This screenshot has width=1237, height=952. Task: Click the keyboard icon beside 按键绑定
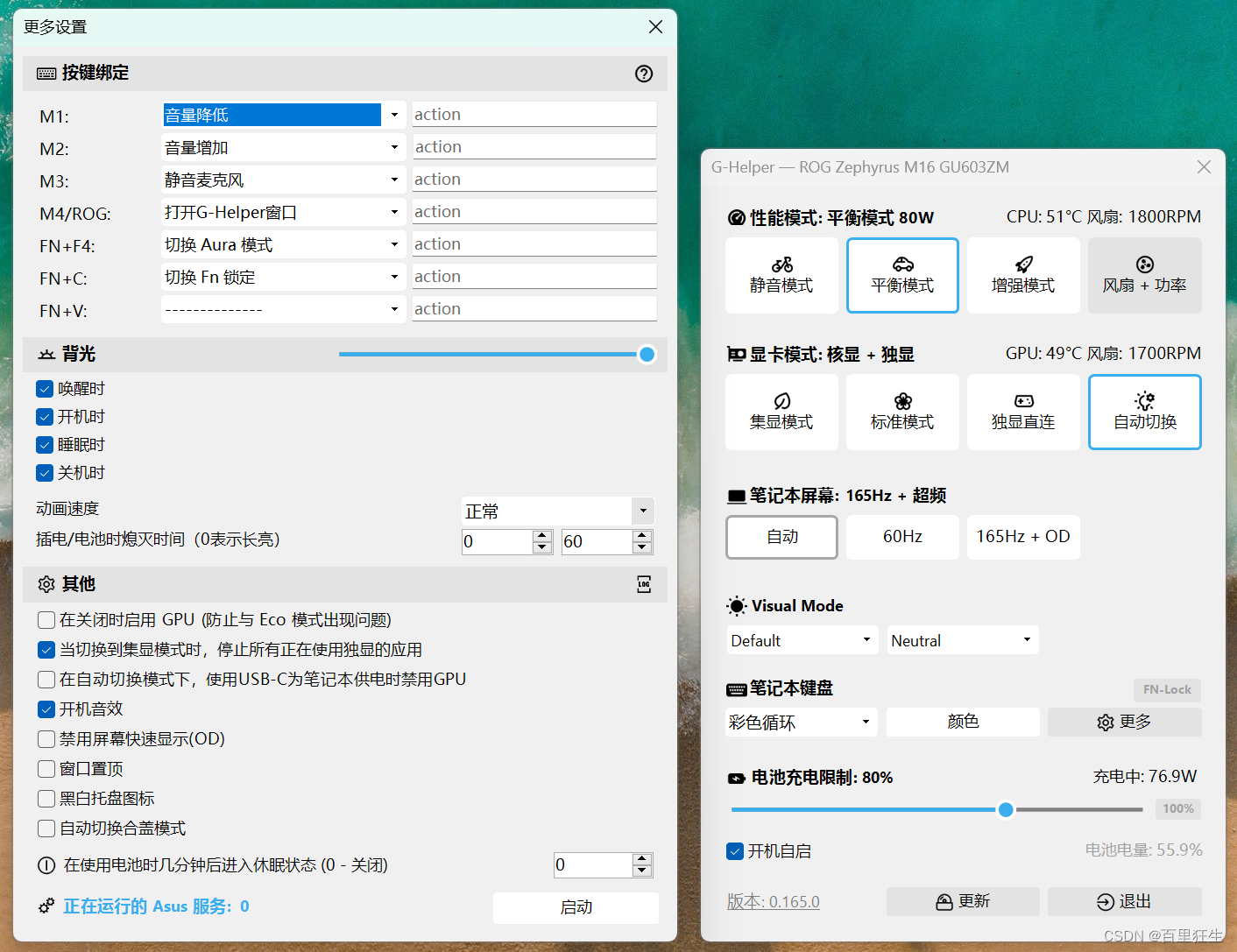click(x=46, y=74)
